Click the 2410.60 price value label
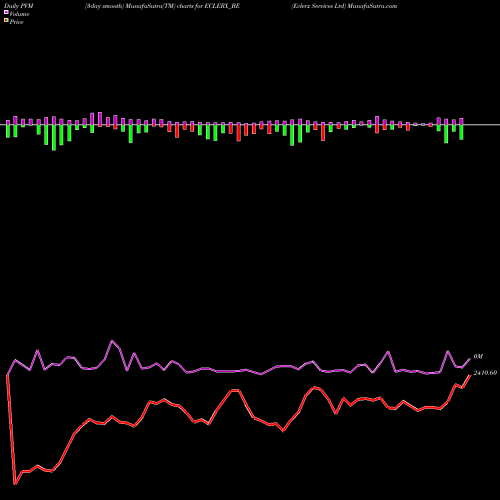500x500 pixels. click(485, 373)
